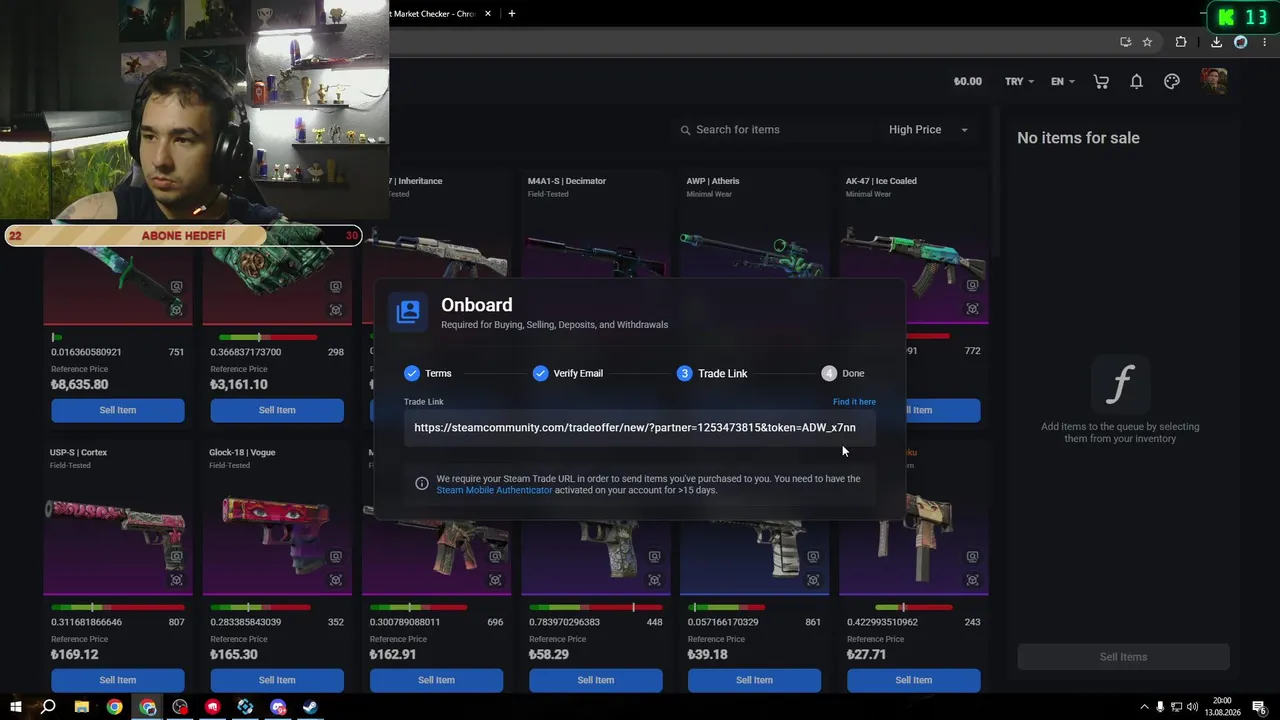
Task: Open the TRY currency dropdown
Action: tap(1019, 82)
